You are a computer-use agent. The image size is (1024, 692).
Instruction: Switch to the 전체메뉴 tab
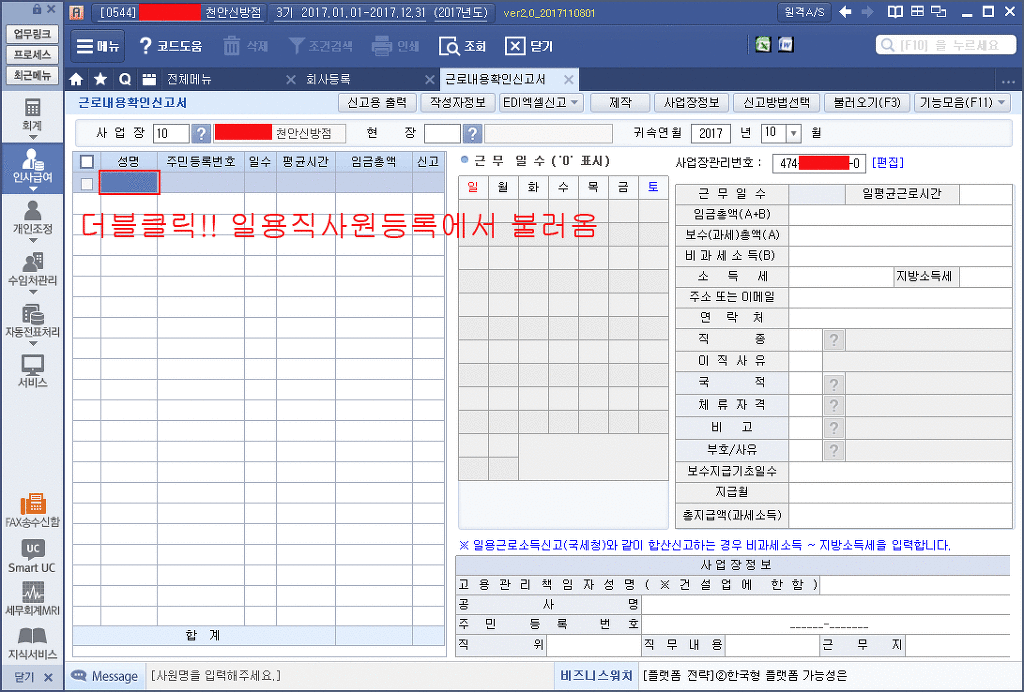coord(189,80)
